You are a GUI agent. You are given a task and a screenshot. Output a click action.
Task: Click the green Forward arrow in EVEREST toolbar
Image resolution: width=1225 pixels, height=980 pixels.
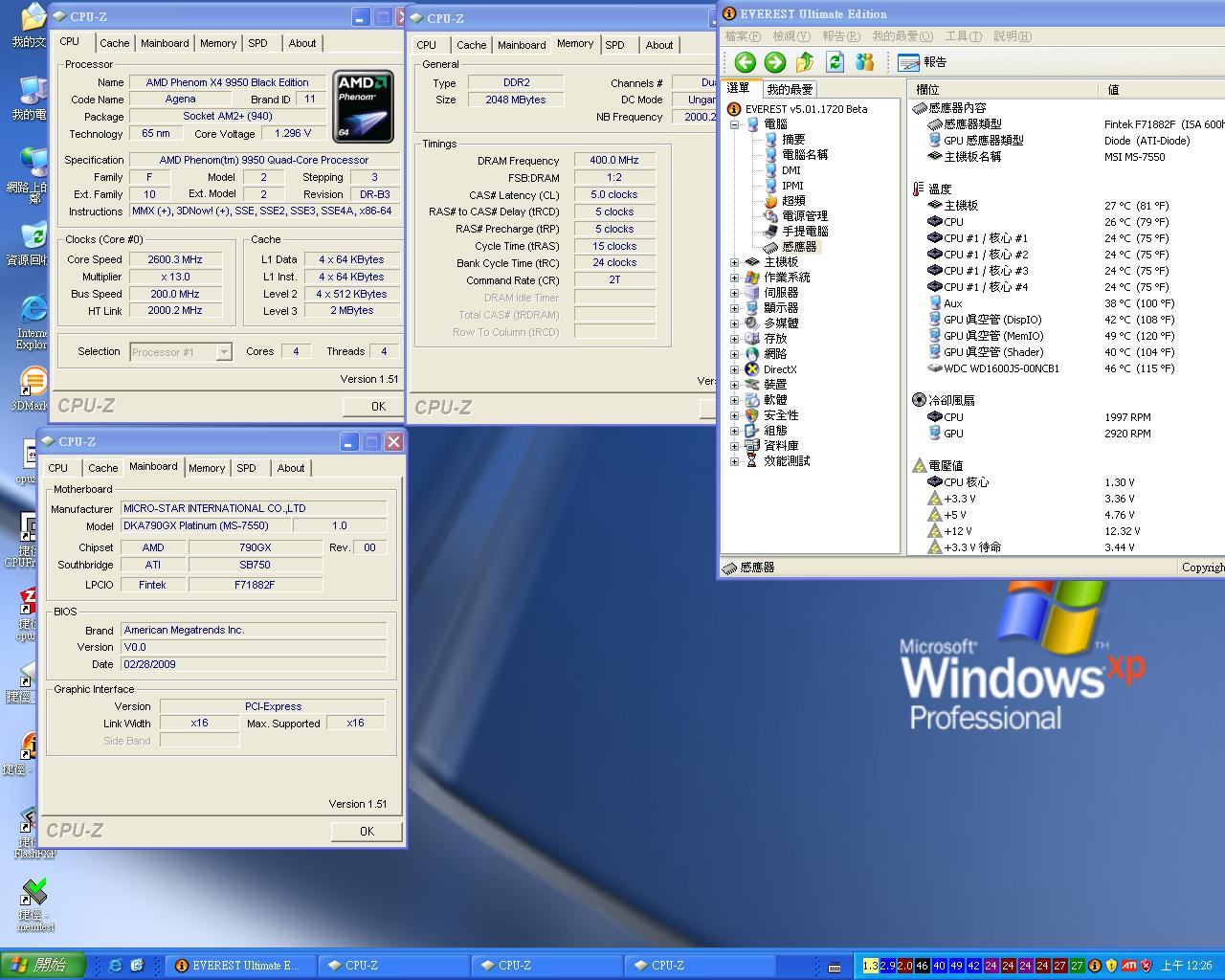(x=775, y=62)
